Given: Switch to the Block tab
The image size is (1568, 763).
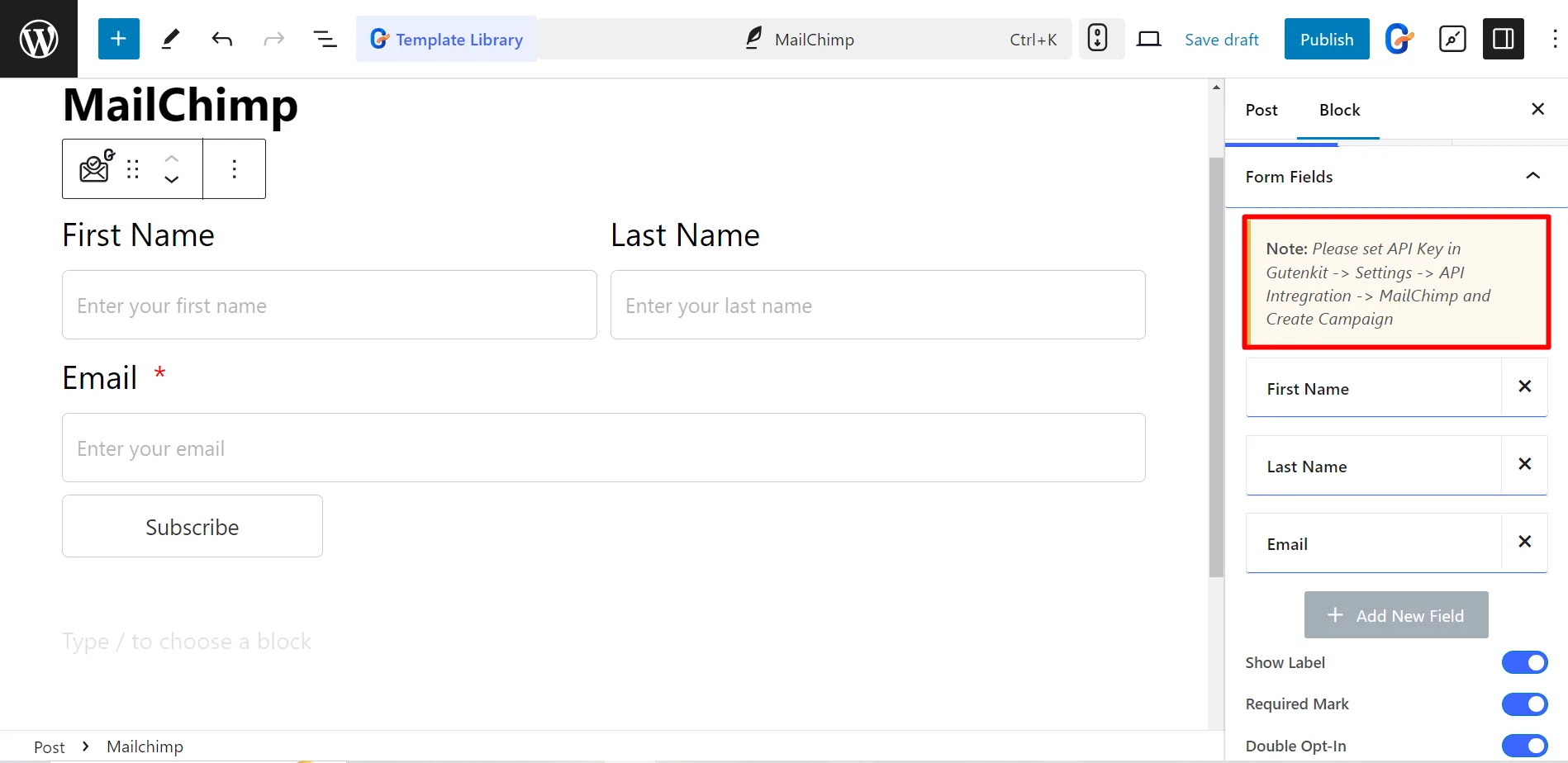Looking at the screenshot, I should pyautogui.click(x=1339, y=110).
